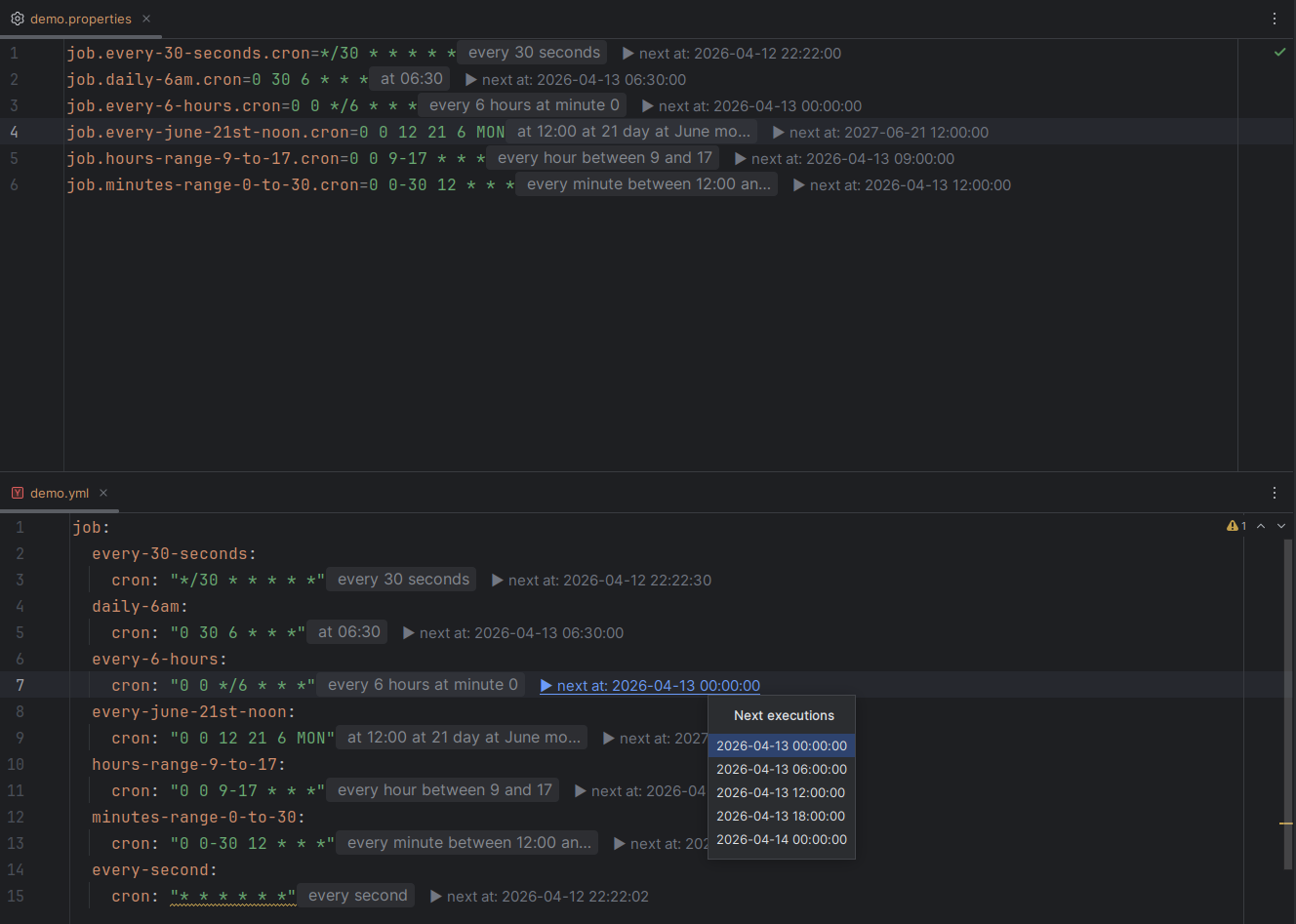Click 'every 30 seconds' inlay hint in yml
Image resolution: width=1296 pixels, height=924 pixels.
(403, 580)
